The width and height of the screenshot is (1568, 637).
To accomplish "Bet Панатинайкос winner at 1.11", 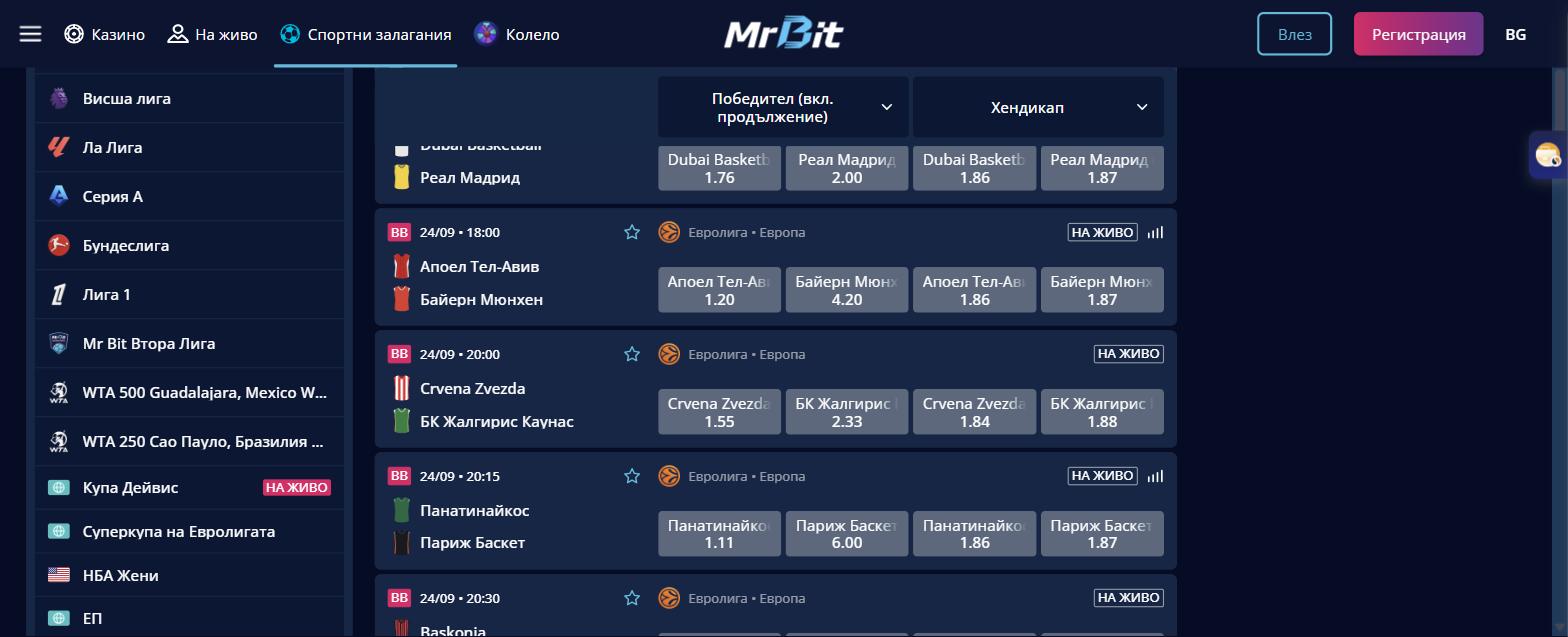I will coord(720,534).
